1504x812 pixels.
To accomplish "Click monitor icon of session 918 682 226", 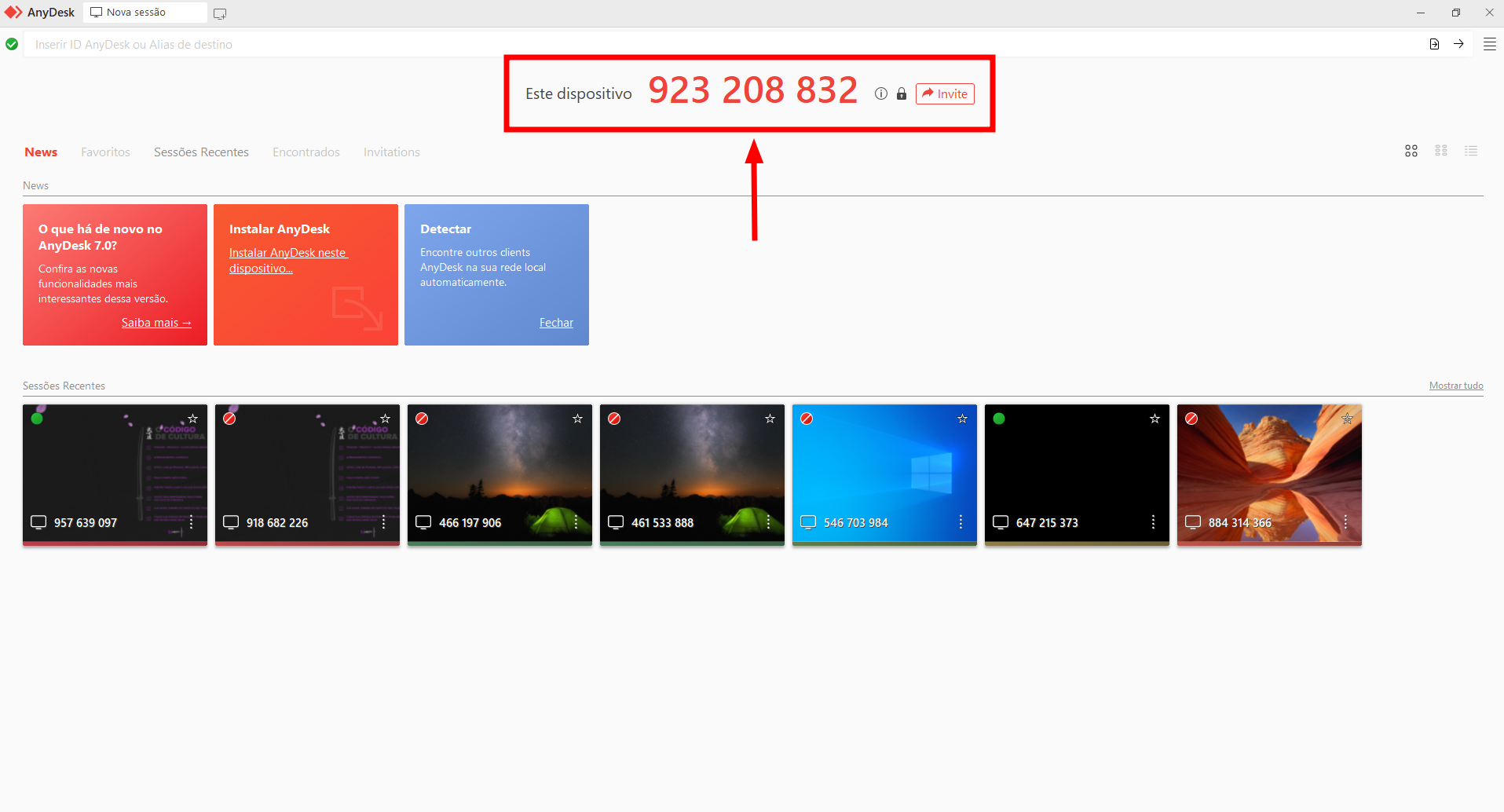I will [x=231, y=522].
